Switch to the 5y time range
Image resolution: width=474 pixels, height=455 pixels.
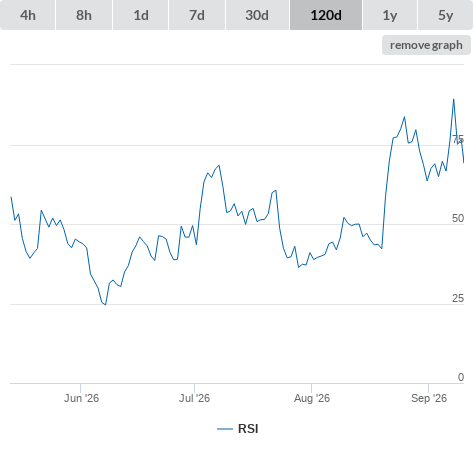coord(445,15)
